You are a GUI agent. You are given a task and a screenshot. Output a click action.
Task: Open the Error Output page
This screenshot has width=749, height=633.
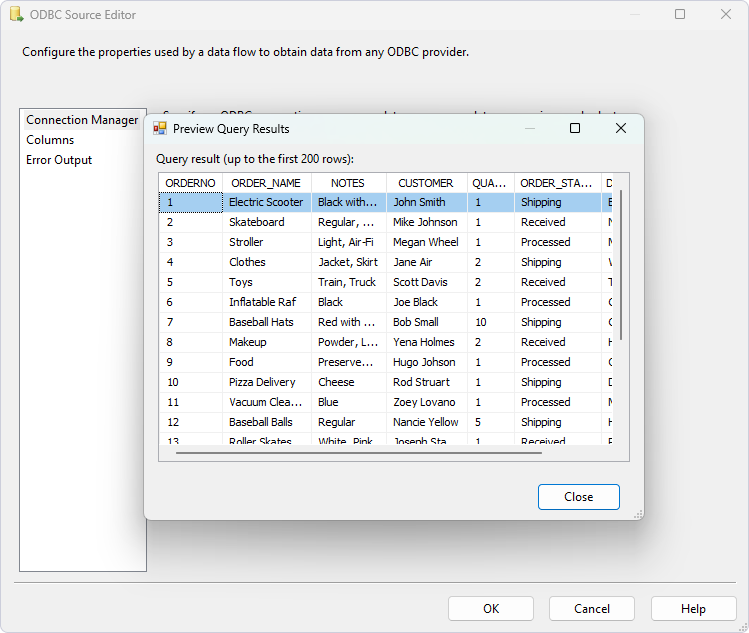tap(59, 160)
